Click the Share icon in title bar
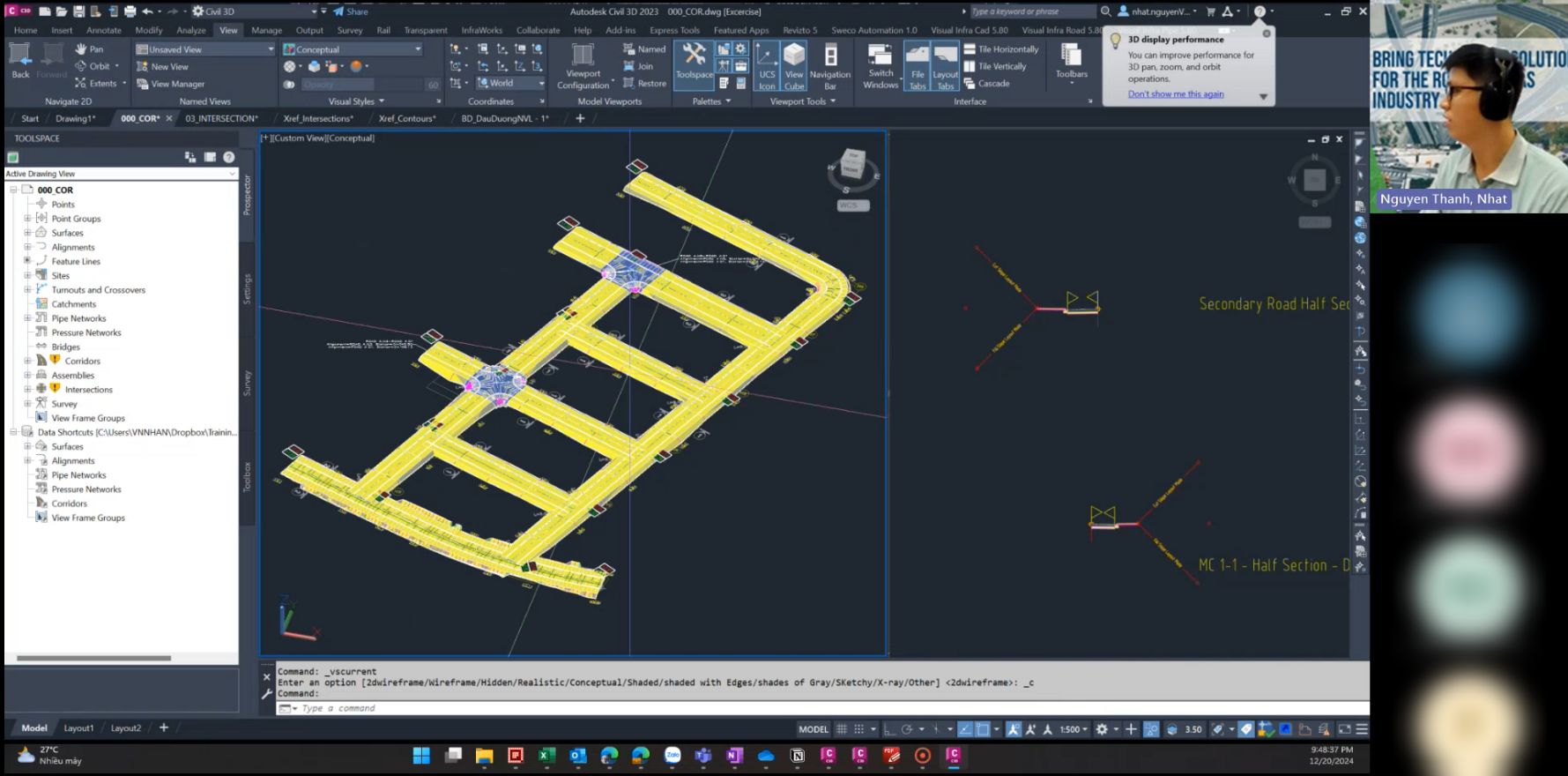Image resolution: width=1568 pixels, height=776 pixels. [351, 11]
